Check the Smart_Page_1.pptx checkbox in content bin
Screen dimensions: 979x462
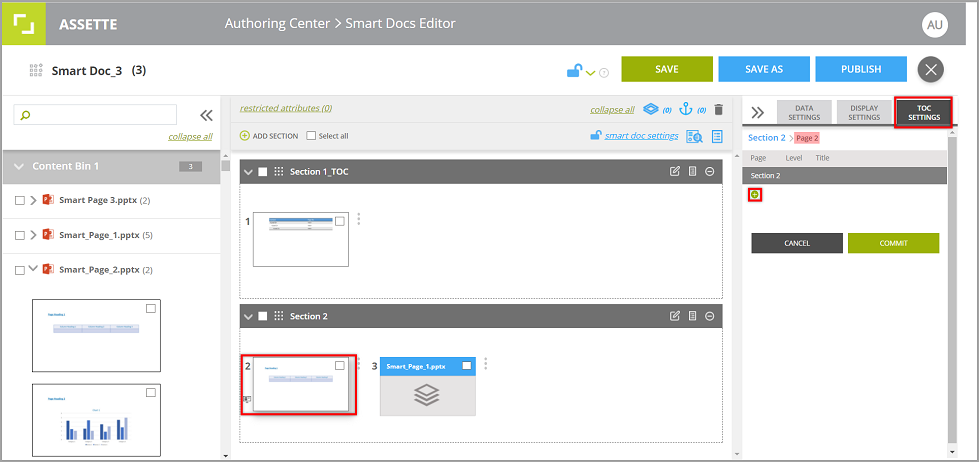pos(20,235)
